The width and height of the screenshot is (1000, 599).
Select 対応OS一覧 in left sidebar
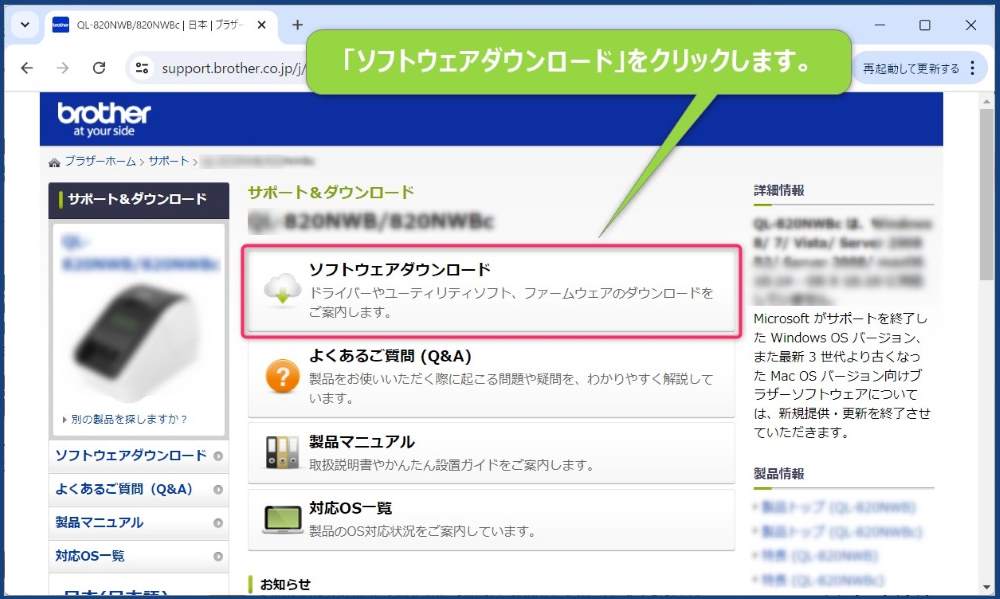[90, 556]
